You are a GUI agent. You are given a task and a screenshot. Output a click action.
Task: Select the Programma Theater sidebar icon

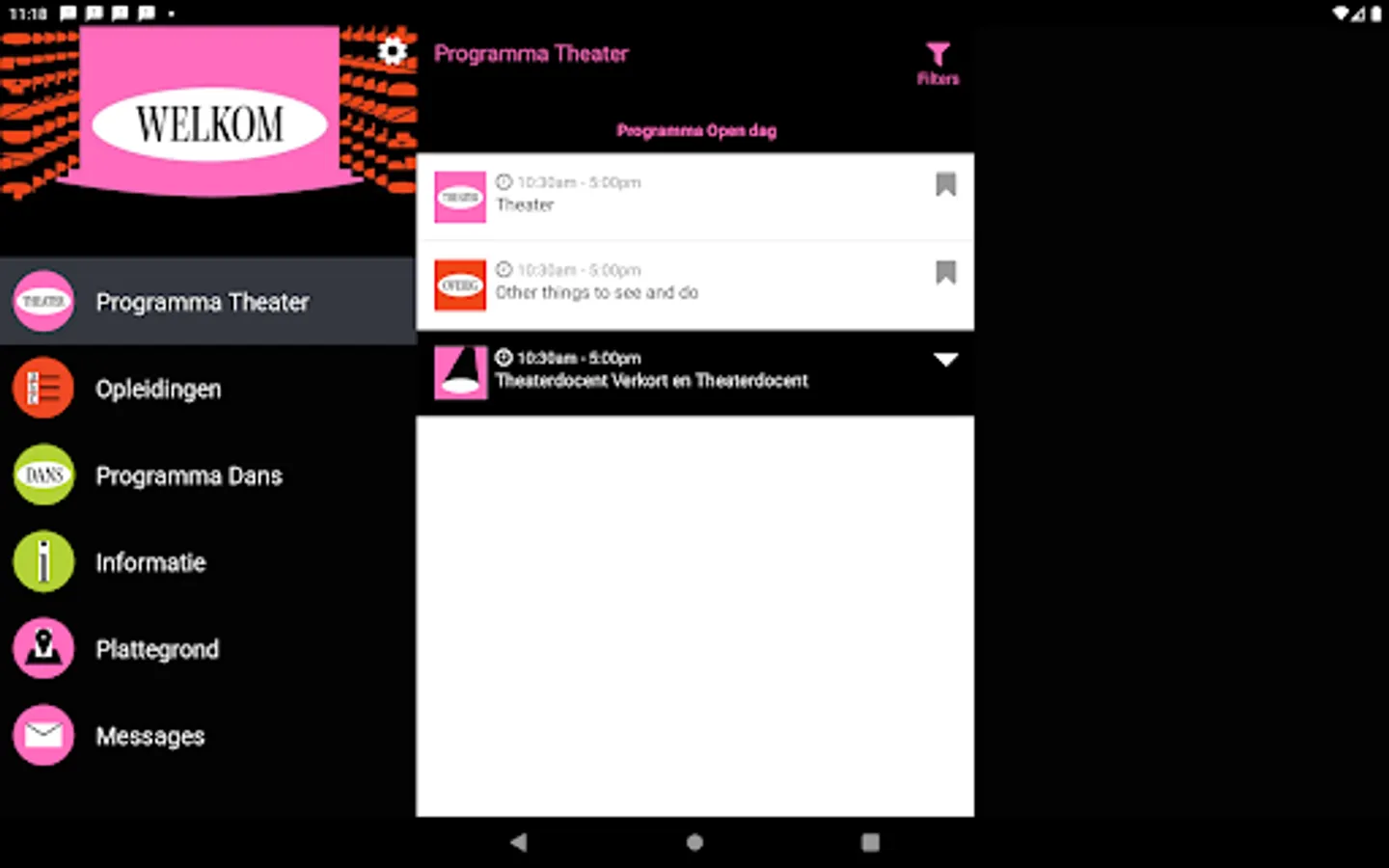coord(42,301)
